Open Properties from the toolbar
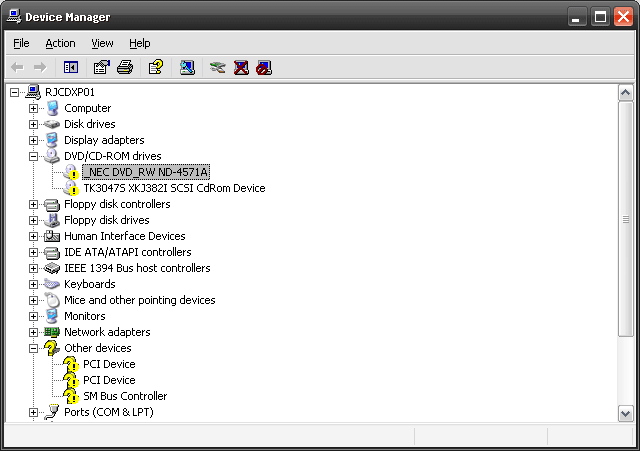This screenshot has height=451, width=640. click(101, 67)
